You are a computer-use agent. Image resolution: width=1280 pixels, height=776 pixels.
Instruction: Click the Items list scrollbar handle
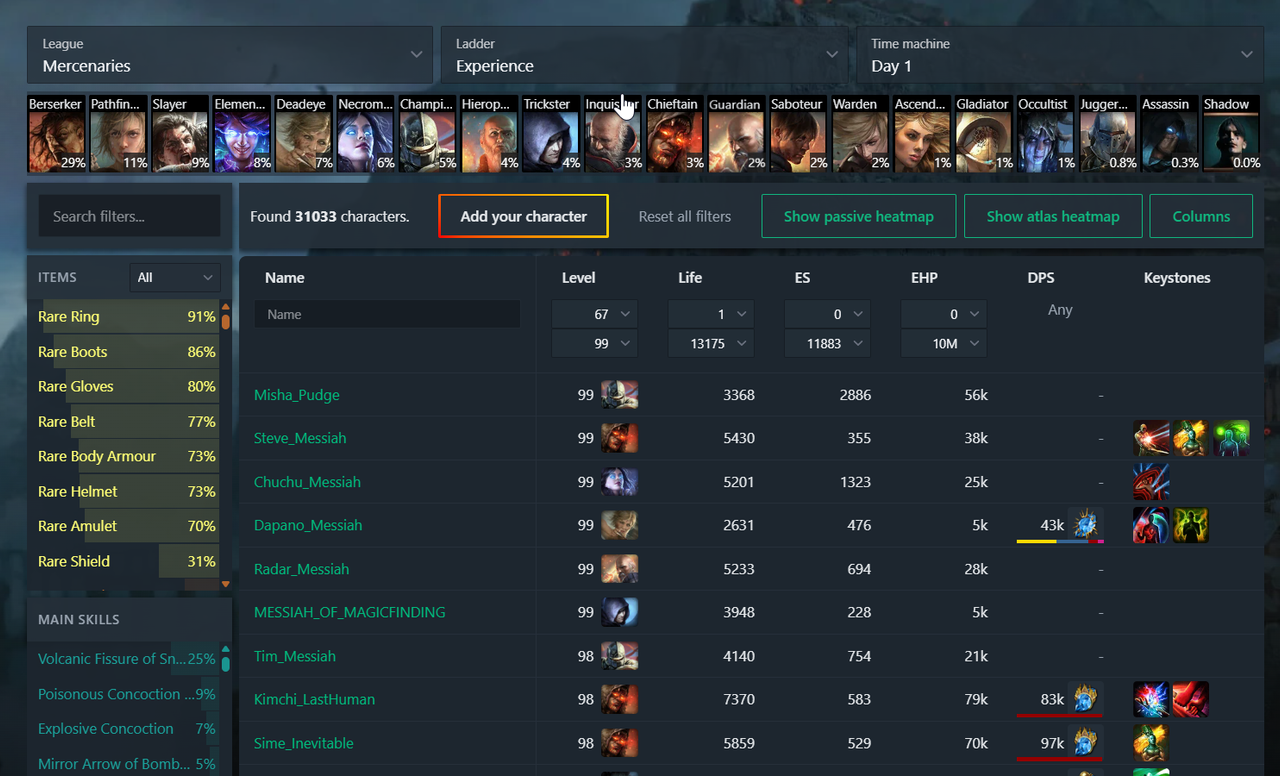coord(226,319)
